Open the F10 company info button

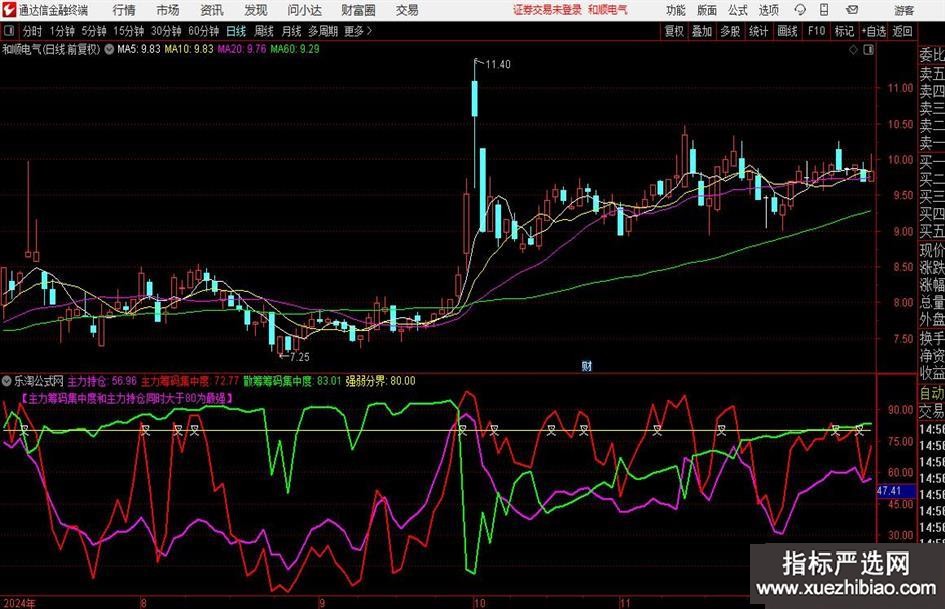(817, 31)
